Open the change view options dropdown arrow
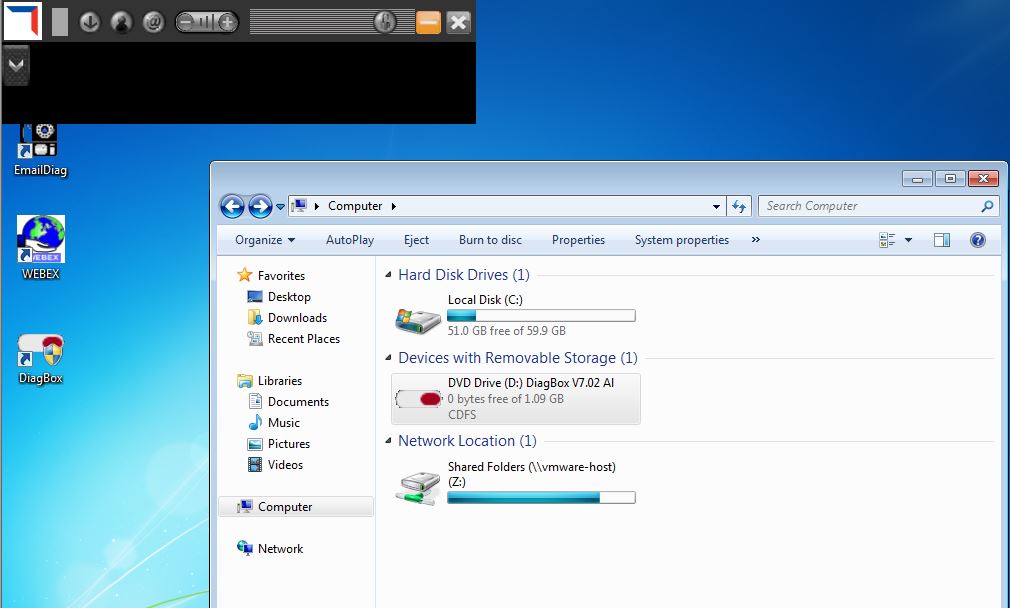The height and width of the screenshot is (608, 1010). pos(908,240)
